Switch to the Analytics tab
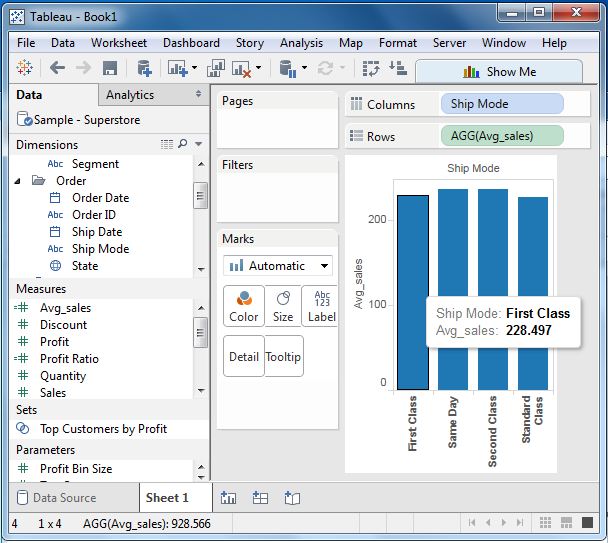The height and width of the screenshot is (543, 608). coord(130,95)
